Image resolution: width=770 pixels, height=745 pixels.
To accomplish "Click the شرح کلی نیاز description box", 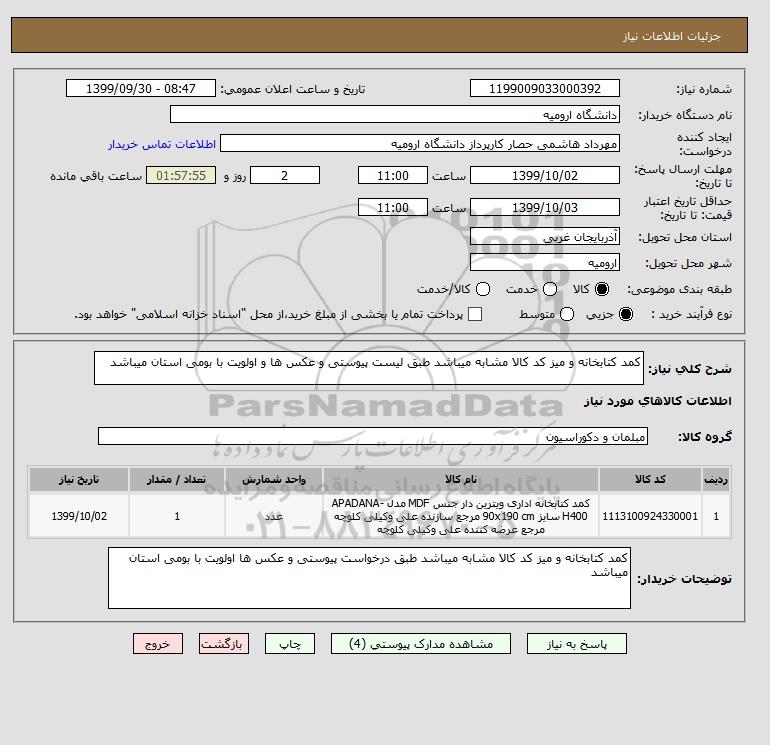I will (369, 368).
